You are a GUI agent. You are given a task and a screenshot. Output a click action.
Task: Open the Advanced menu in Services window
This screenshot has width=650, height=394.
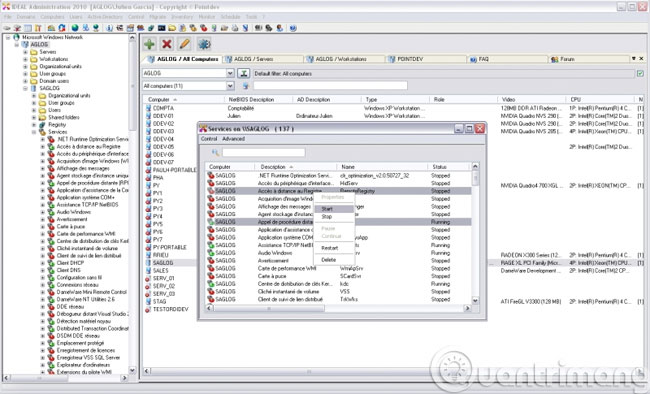pos(233,139)
